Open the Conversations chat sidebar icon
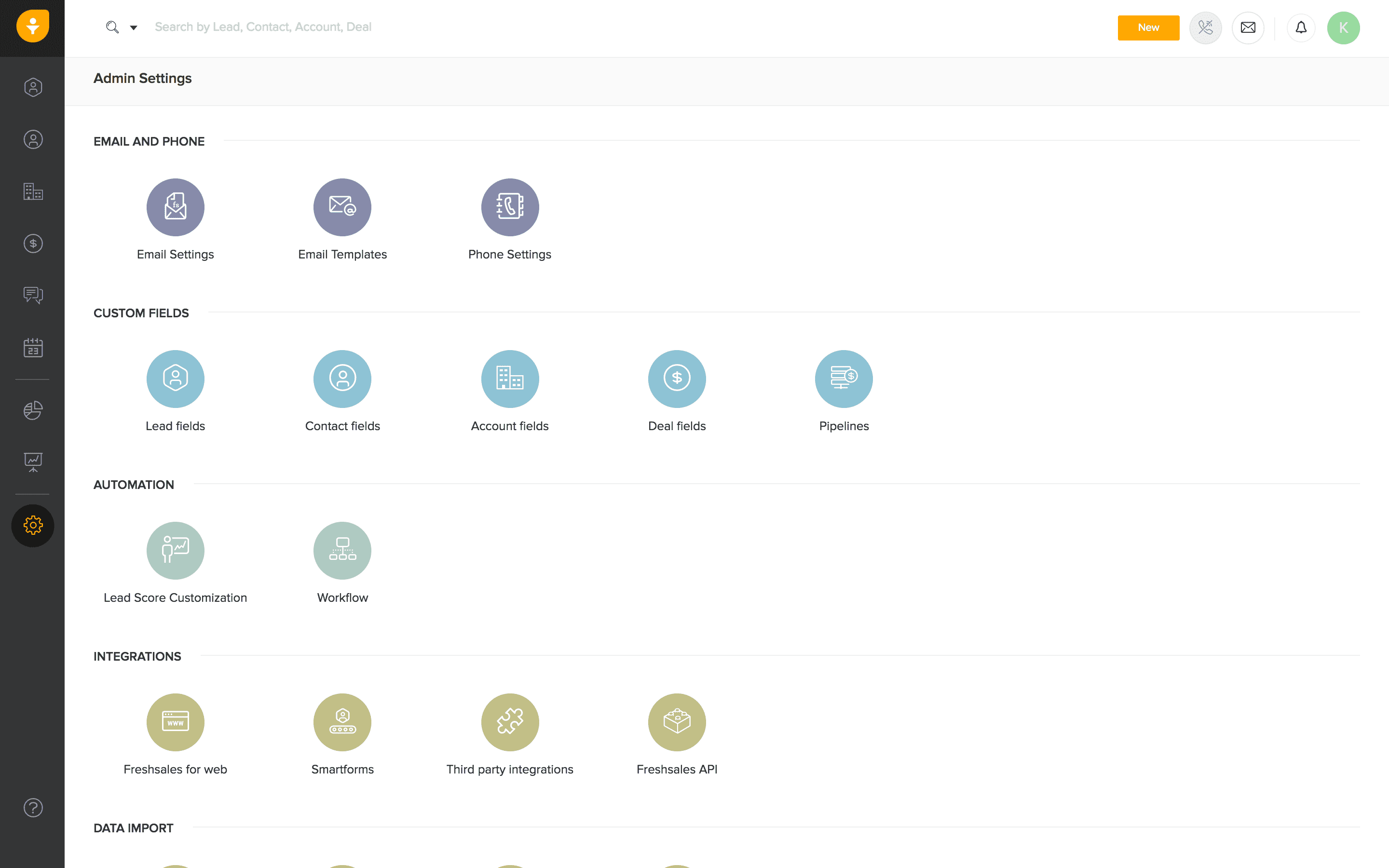1389x868 pixels. click(33, 295)
